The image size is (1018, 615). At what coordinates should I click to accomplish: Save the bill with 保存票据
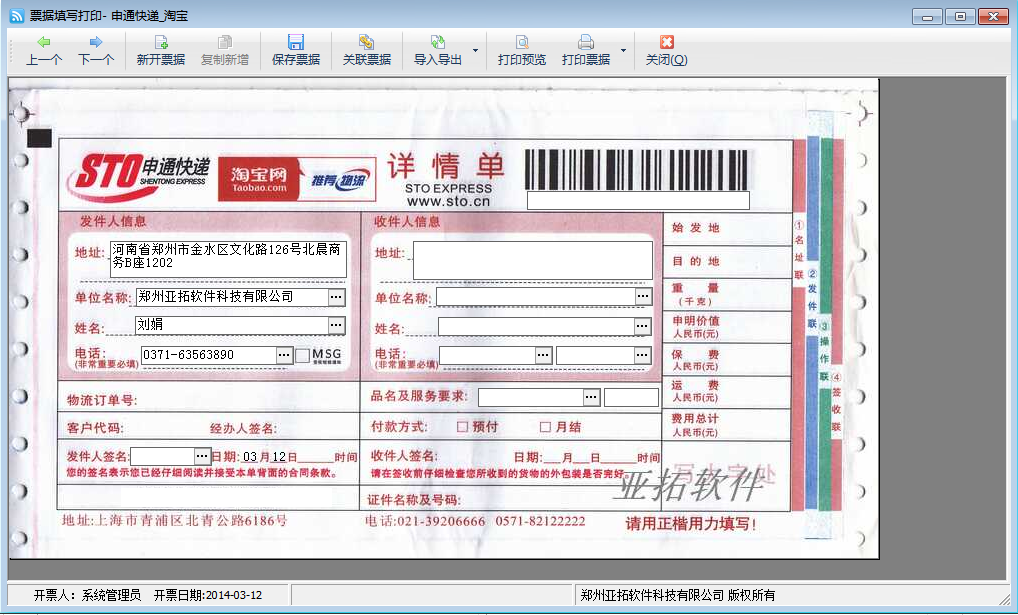pyautogui.click(x=296, y=51)
